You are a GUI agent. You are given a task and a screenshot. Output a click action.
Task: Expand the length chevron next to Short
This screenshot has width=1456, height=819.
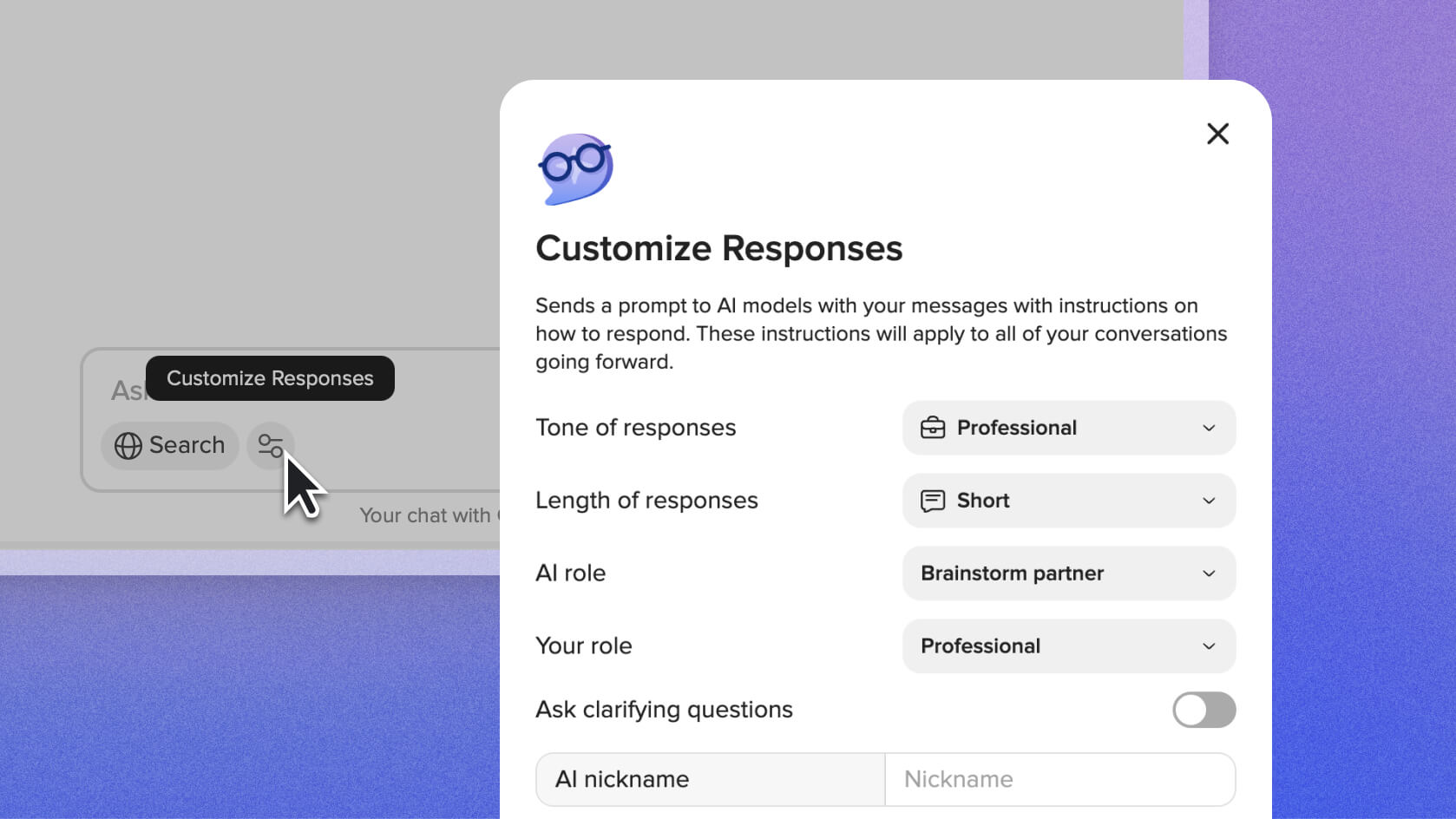pyautogui.click(x=1209, y=501)
